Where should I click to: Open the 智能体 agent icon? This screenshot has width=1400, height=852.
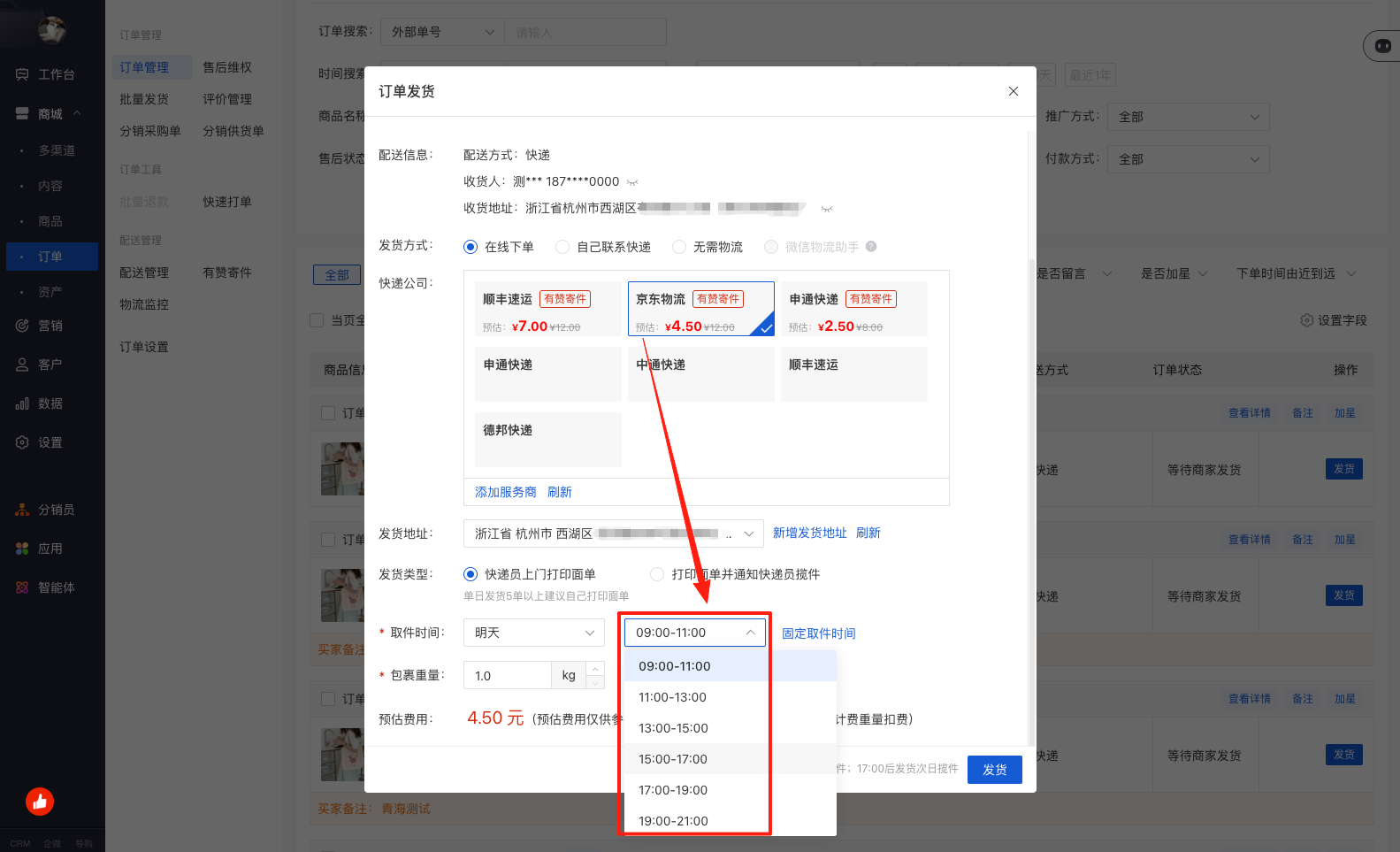click(x=22, y=587)
